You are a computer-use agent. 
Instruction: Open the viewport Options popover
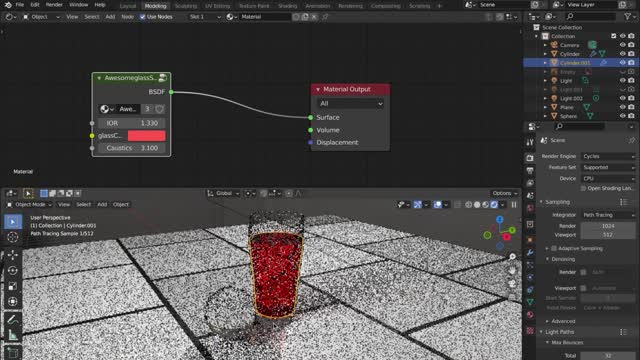click(x=505, y=193)
